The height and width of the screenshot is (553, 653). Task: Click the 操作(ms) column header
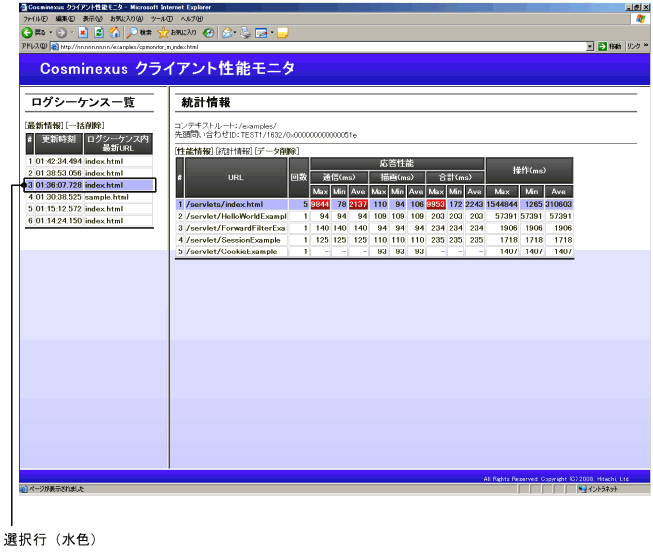529,170
